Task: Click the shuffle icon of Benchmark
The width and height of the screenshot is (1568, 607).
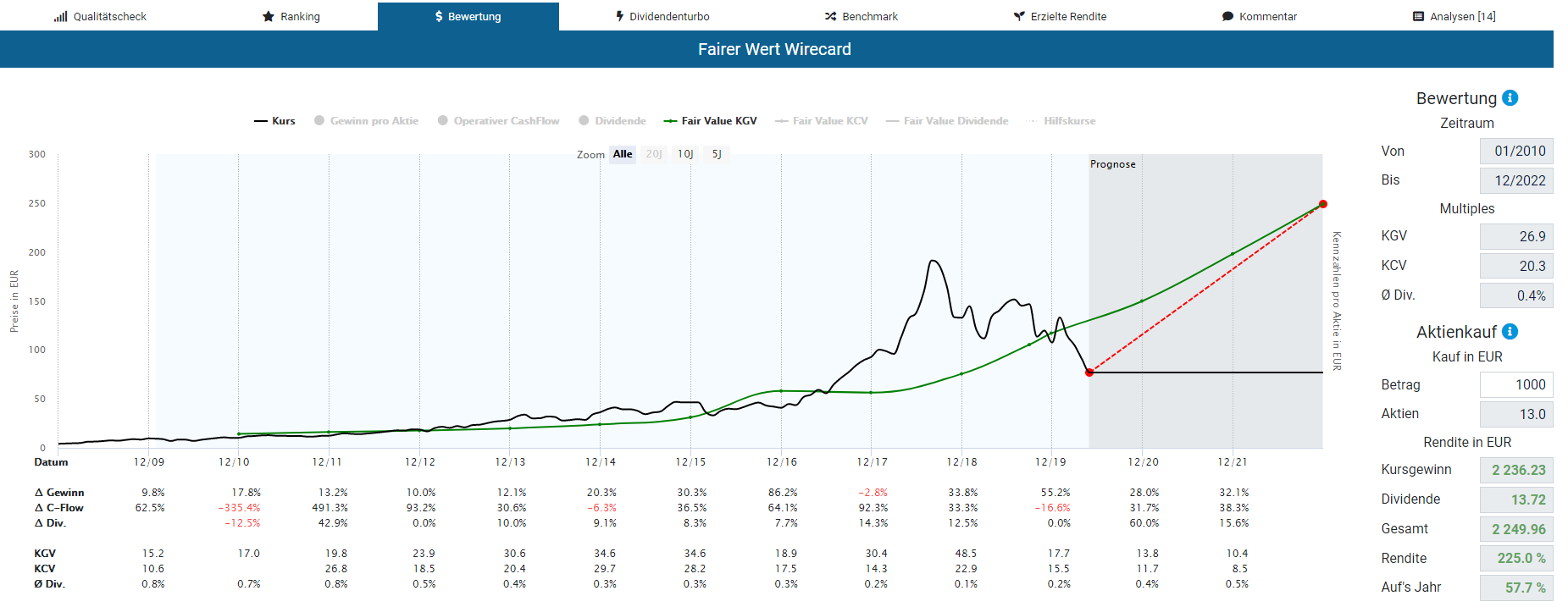Action: (830, 16)
